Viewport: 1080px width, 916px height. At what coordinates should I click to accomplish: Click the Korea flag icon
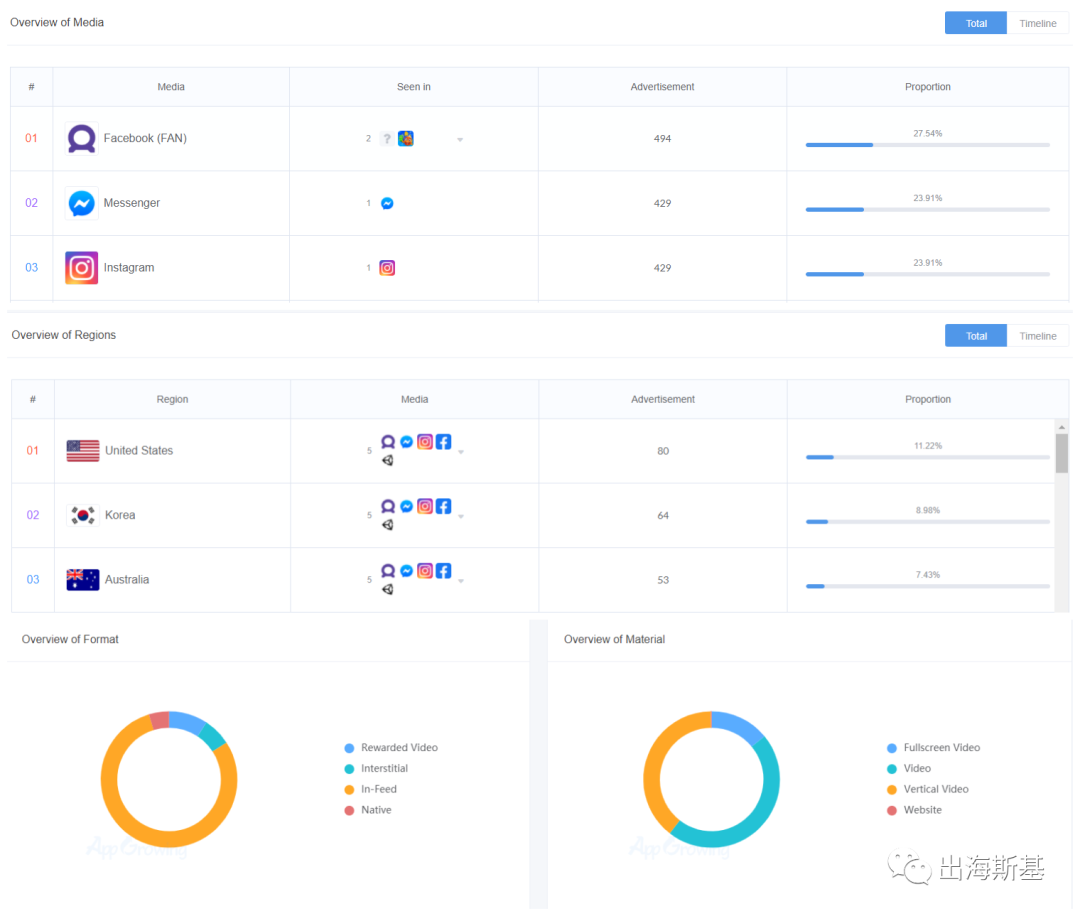(83, 515)
